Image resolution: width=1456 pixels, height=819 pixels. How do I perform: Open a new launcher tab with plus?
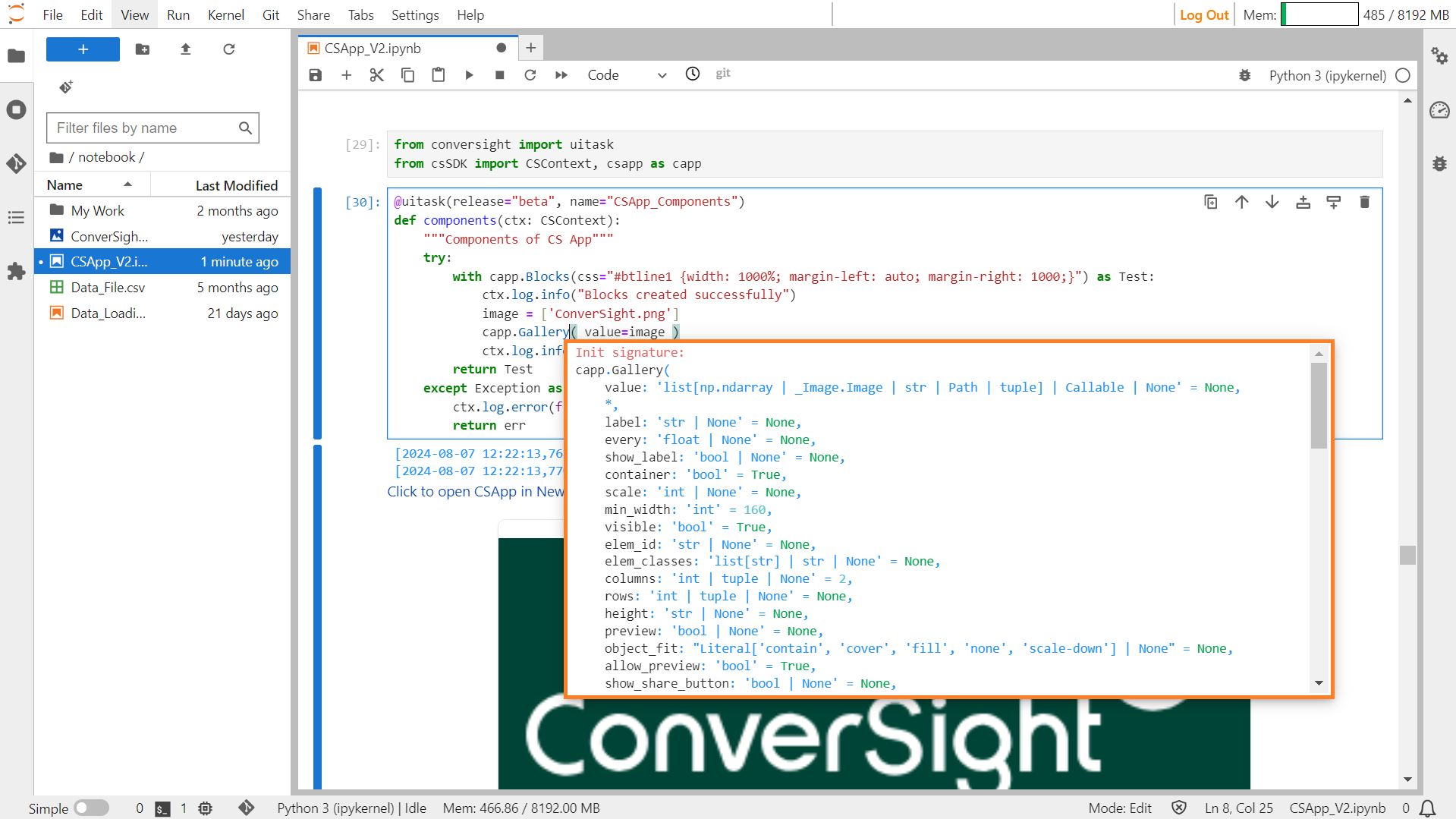(x=531, y=48)
